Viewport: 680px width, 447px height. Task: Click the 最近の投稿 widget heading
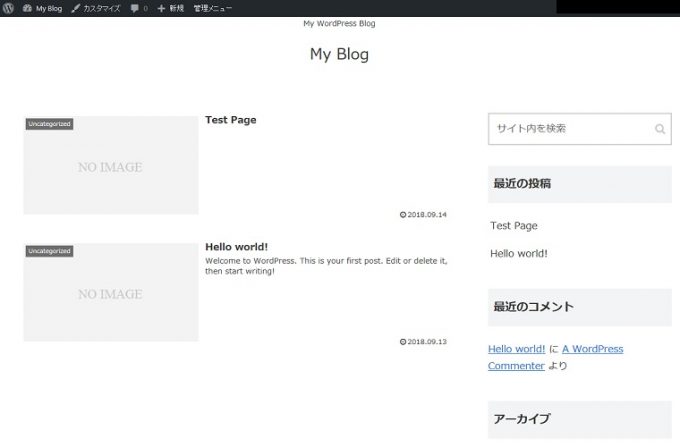580,184
